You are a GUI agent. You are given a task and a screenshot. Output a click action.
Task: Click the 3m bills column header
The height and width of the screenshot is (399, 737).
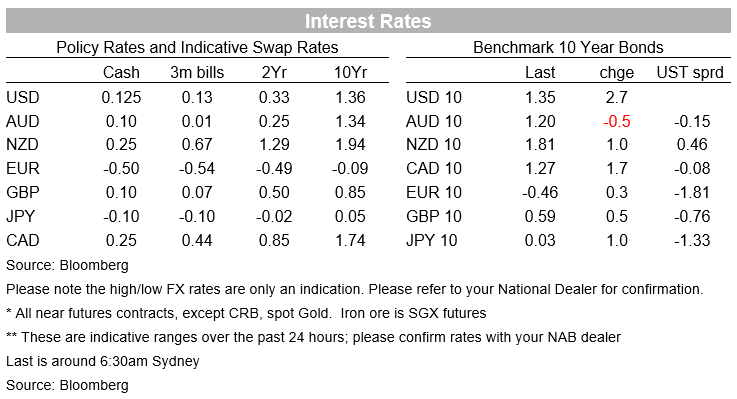197,72
